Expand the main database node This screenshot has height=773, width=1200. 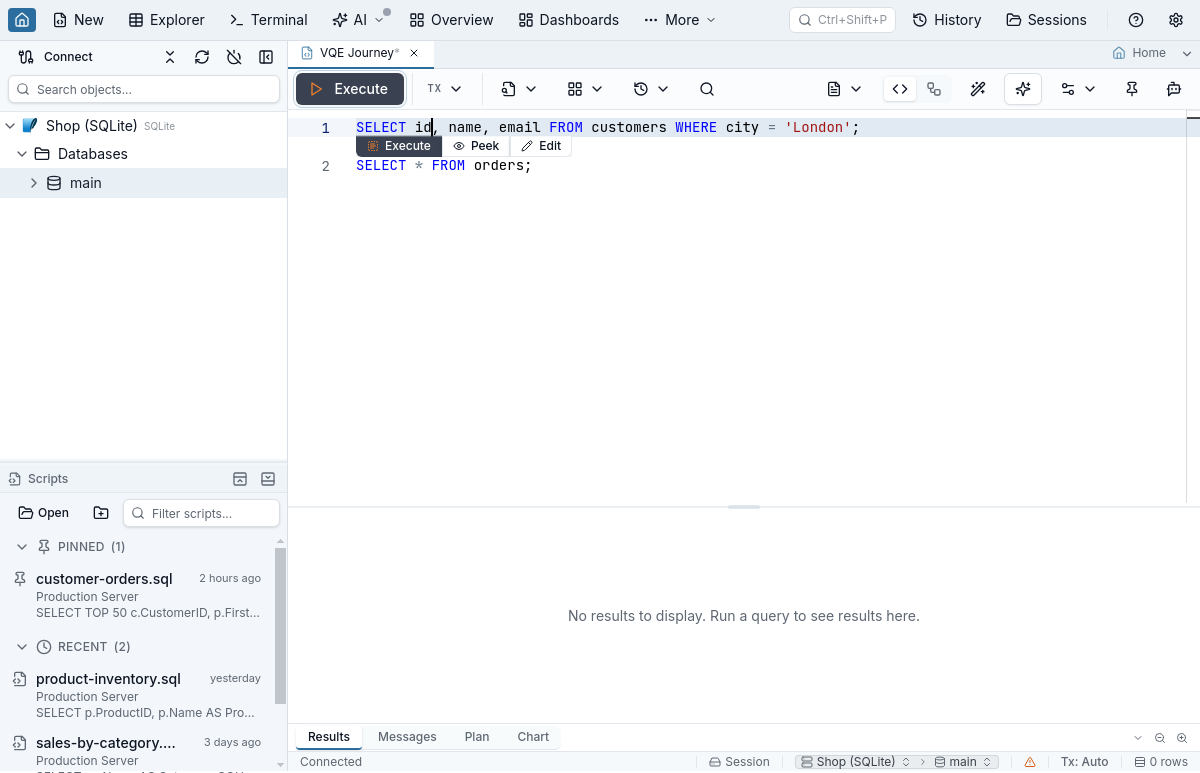pyautogui.click(x=34, y=183)
